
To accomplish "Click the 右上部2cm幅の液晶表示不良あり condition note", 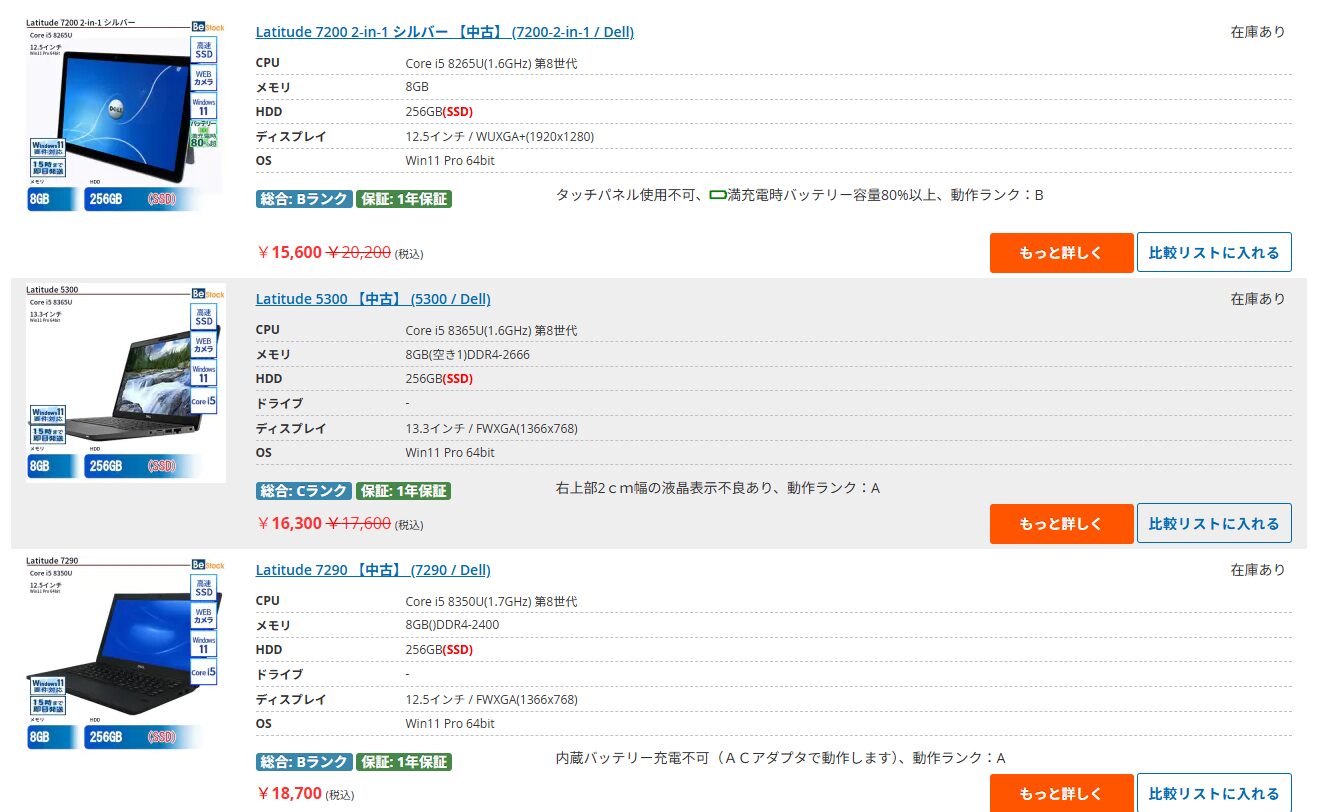I will (663, 488).
